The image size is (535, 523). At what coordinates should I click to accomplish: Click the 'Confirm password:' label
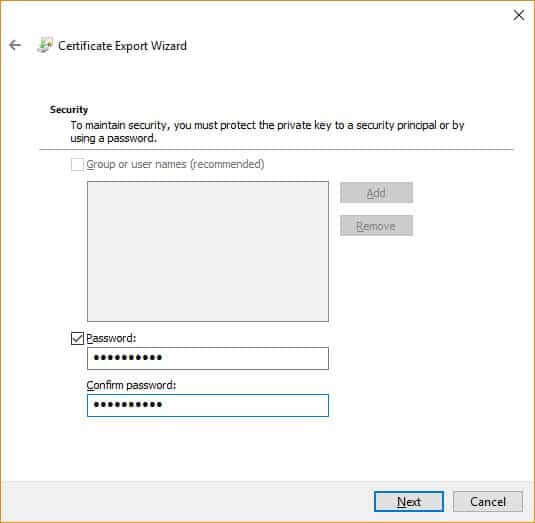tap(131, 385)
